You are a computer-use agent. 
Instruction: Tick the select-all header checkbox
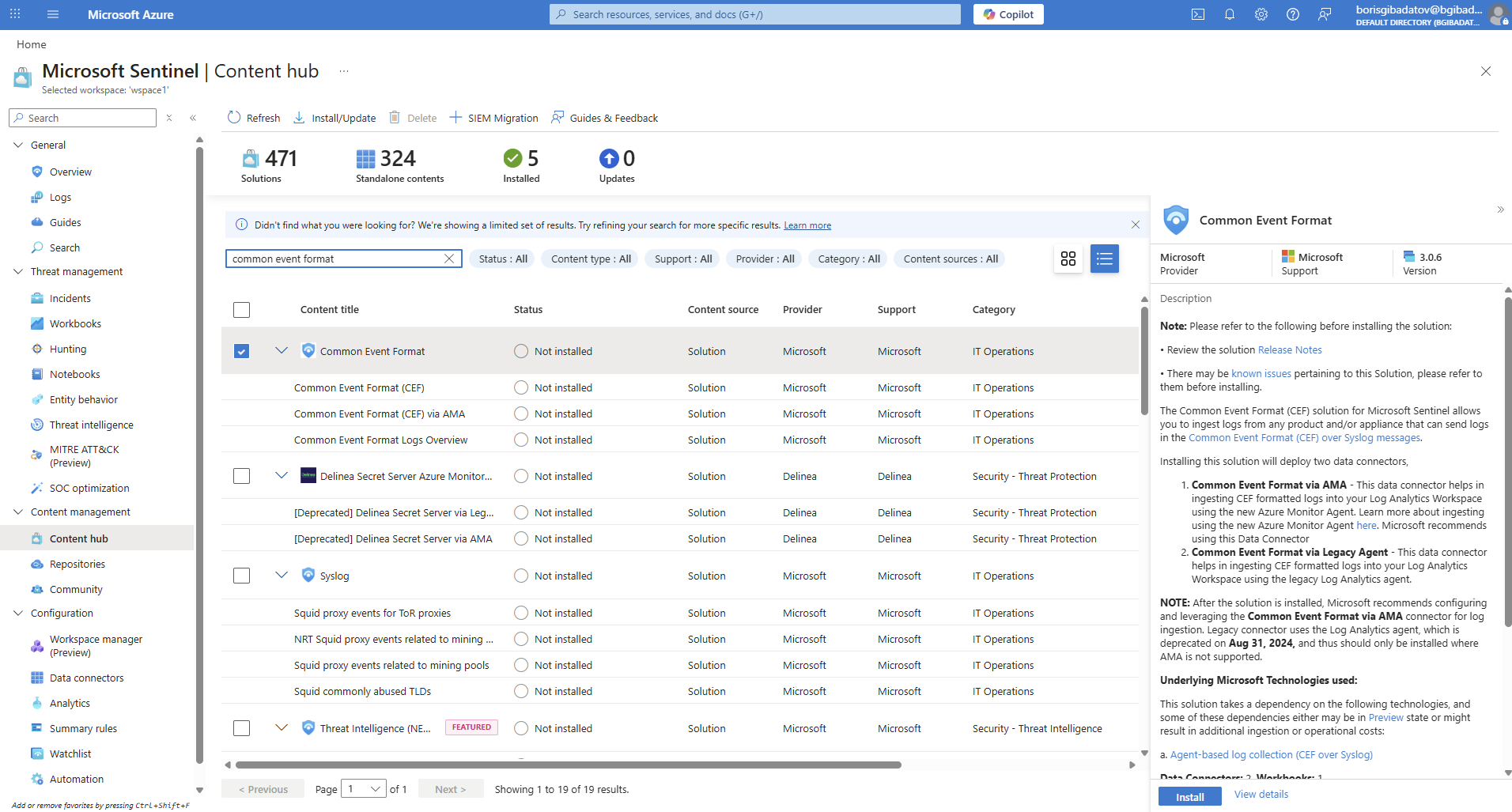(x=242, y=310)
